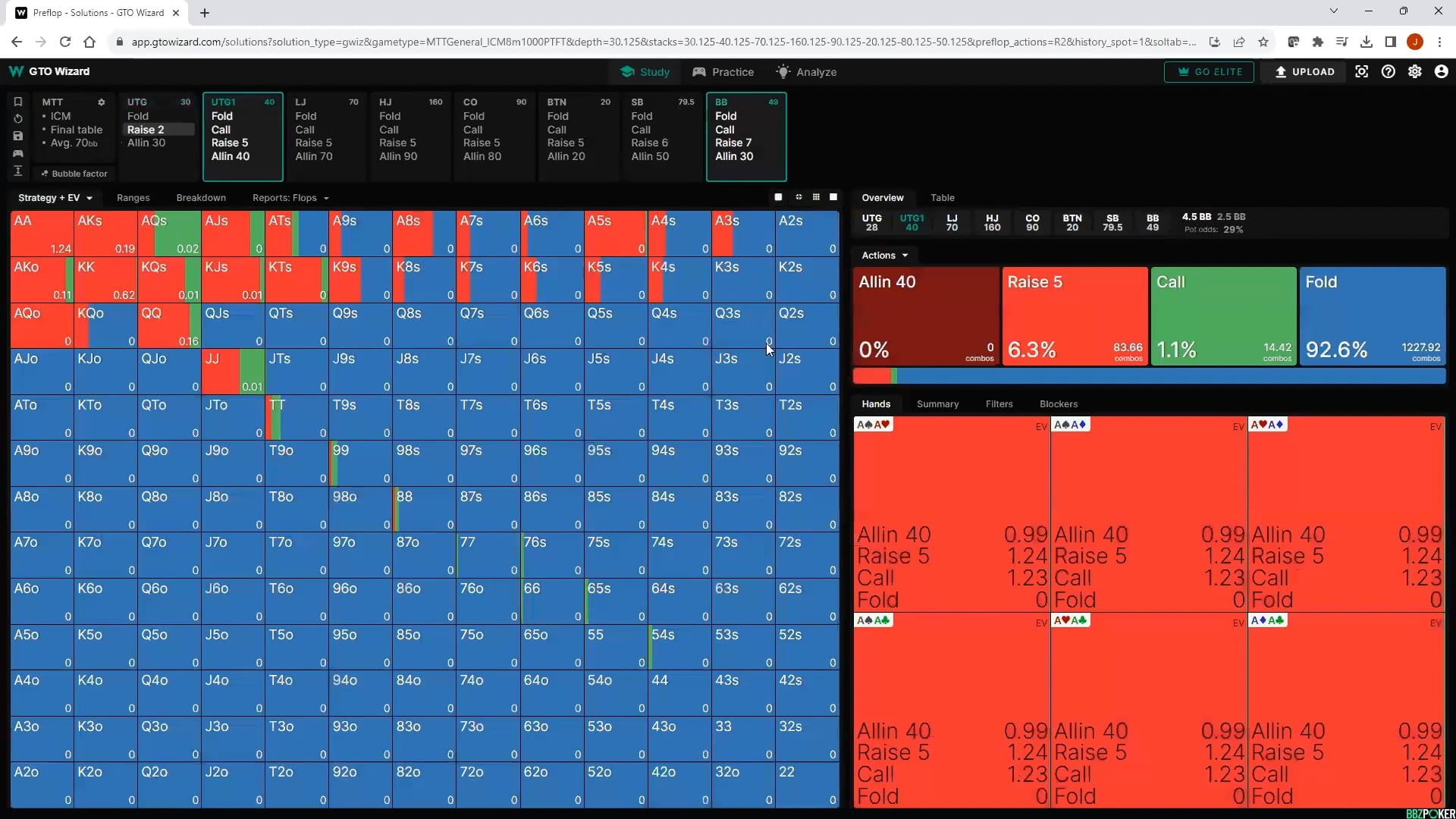
Task: Select the large square matrix view toggle
Action: point(833,197)
